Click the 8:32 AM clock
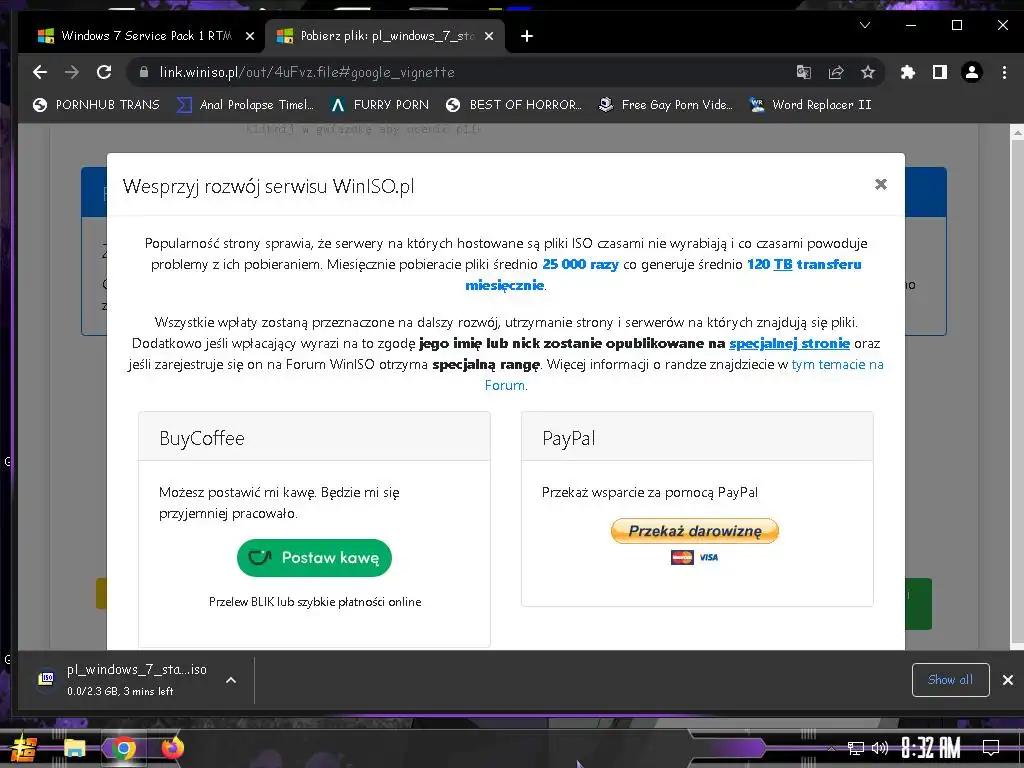This screenshot has height=768, width=1024. [931, 748]
